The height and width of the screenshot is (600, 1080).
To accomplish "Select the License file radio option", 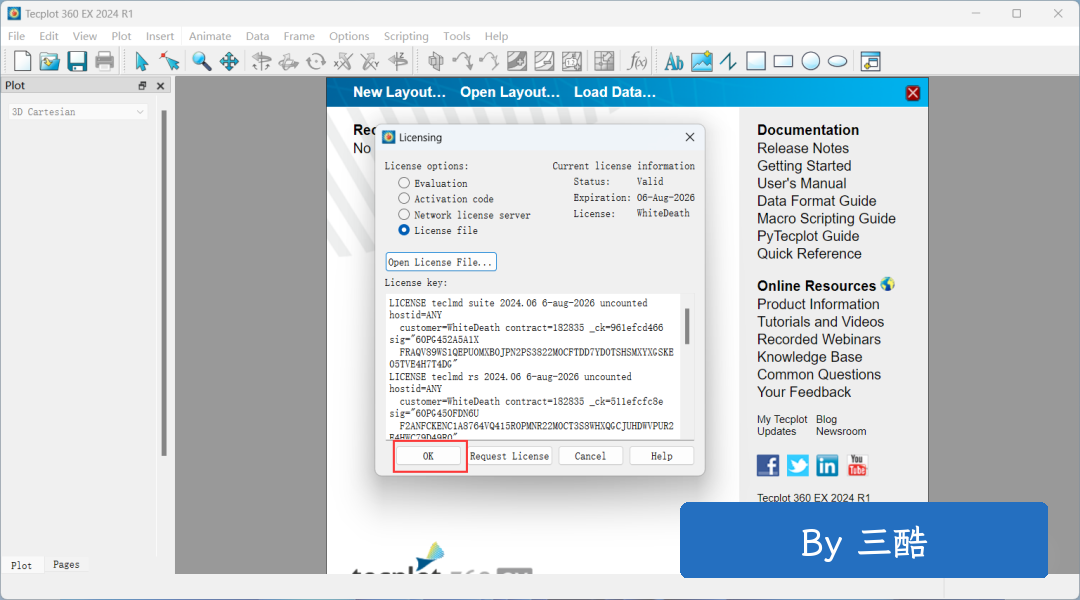I will [x=404, y=230].
